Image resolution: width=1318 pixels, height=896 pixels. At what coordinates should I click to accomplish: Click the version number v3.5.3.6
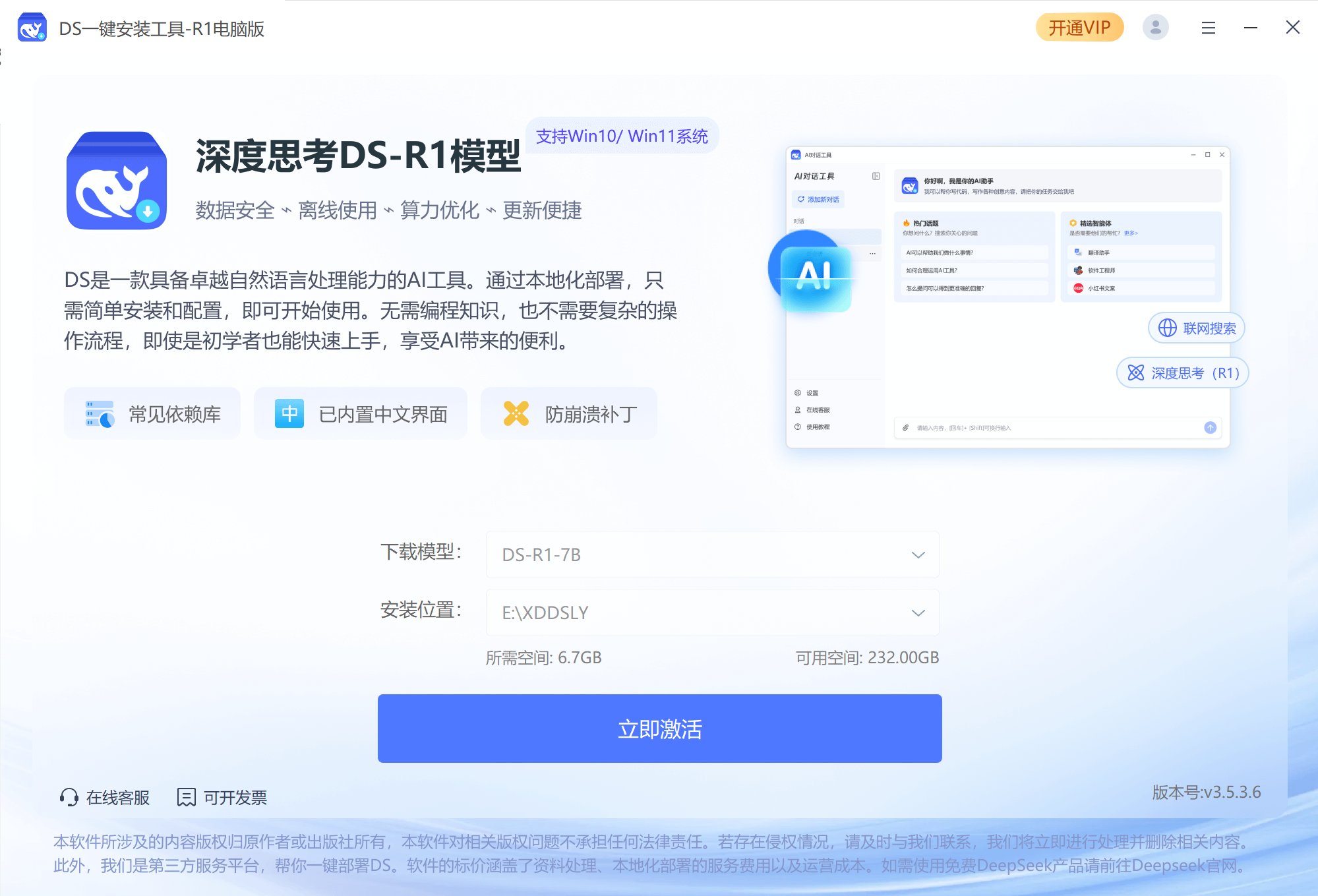(1206, 792)
